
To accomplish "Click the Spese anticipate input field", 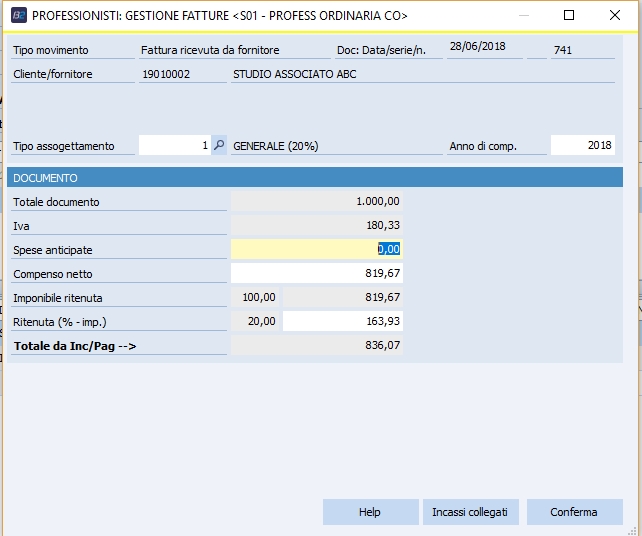I will [x=317, y=249].
